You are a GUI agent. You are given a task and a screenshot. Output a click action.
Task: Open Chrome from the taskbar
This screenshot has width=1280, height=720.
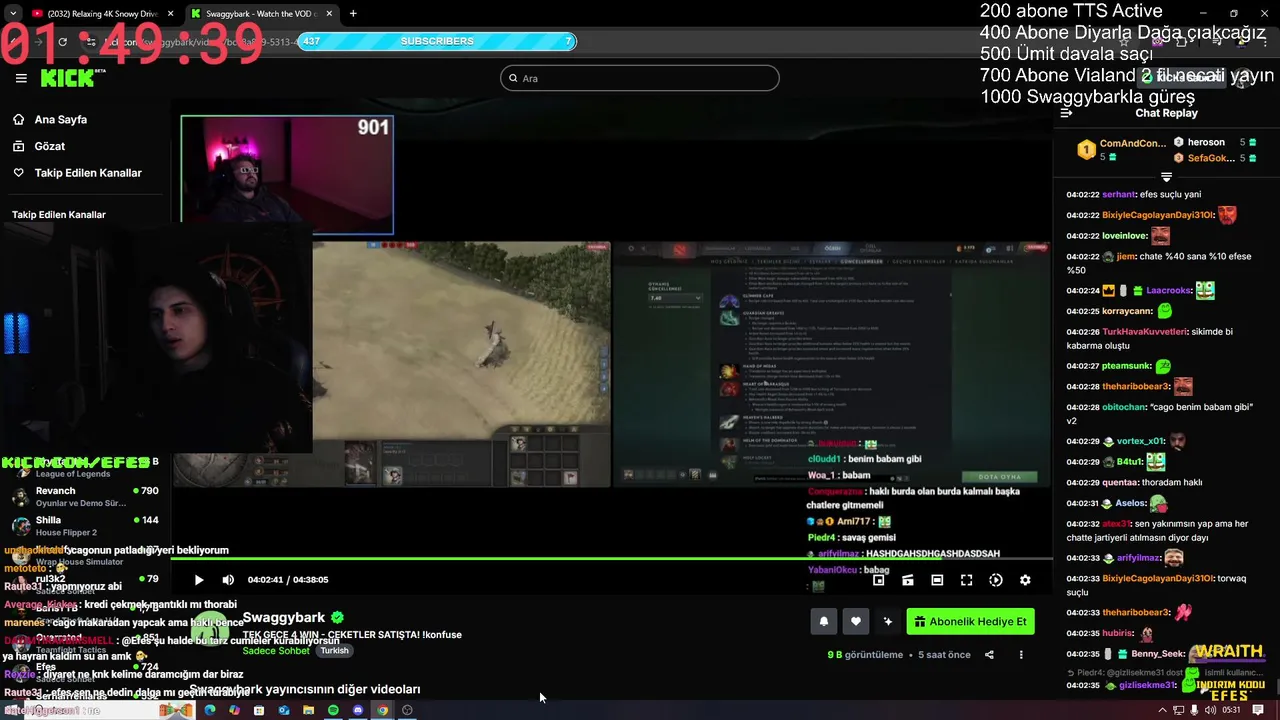pyautogui.click(x=382, y=710)
